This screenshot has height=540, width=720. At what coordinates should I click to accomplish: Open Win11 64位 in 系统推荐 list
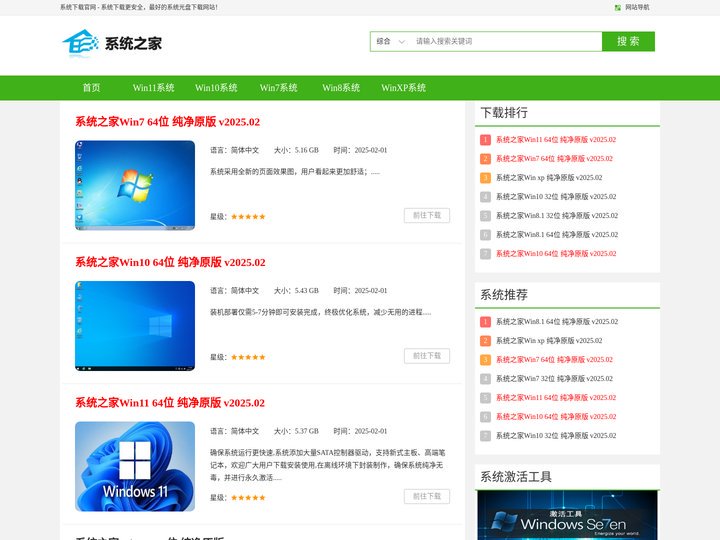tap(556, 398)
